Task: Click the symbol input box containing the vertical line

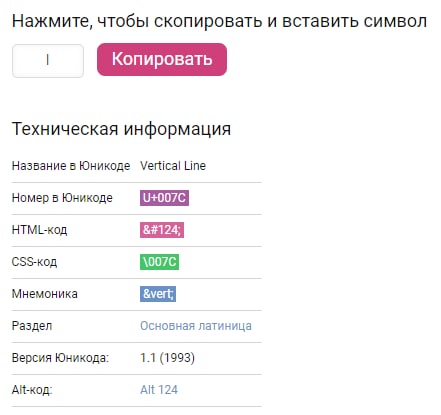Action: point(48,61)
